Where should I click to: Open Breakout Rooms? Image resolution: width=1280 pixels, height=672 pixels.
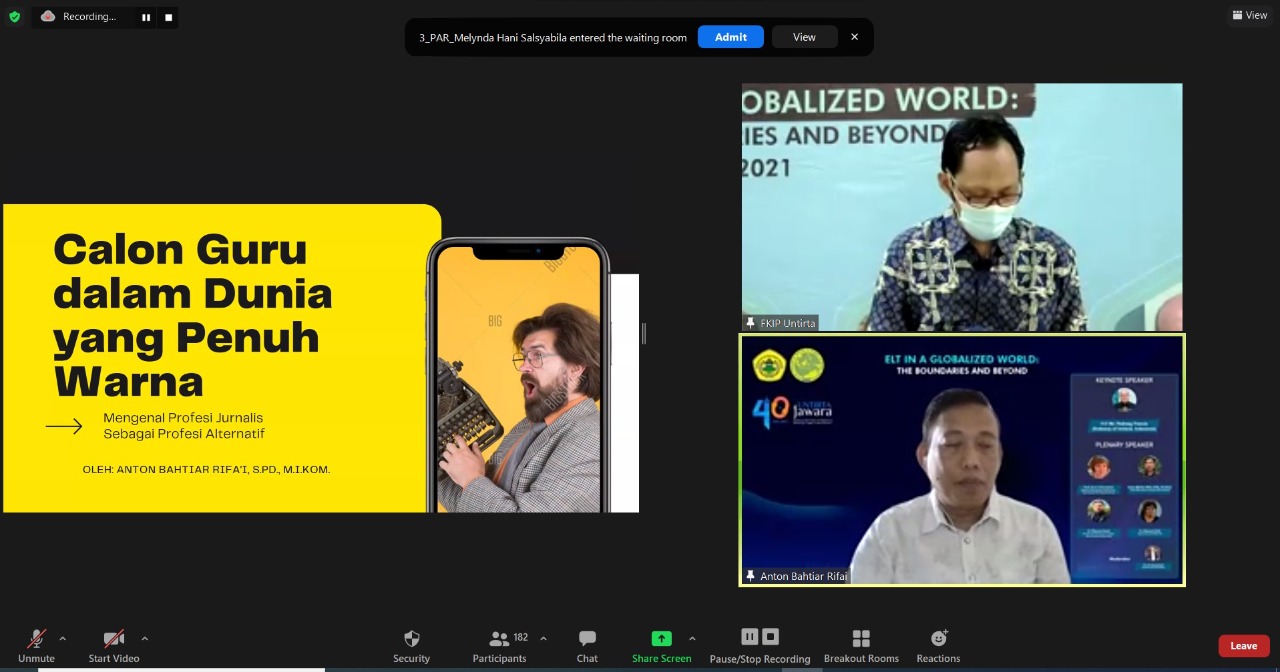861,646
